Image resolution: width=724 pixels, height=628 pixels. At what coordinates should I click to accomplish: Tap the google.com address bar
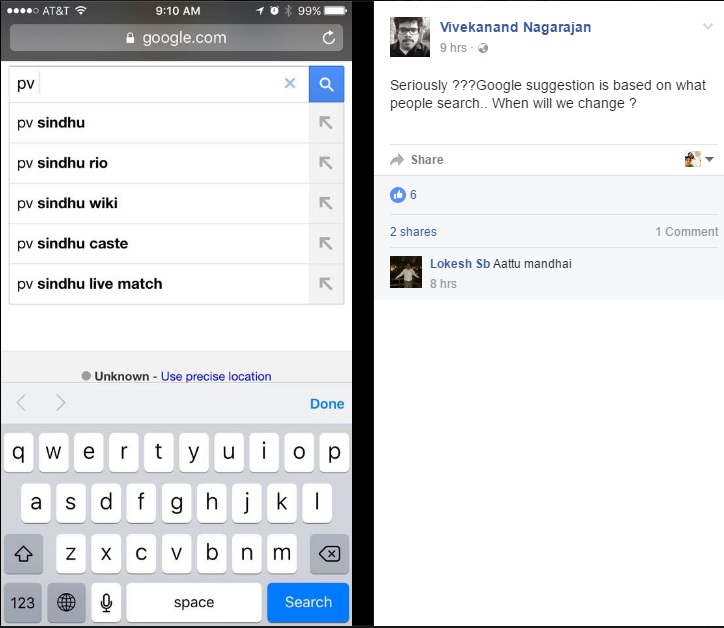click(176, 37)
